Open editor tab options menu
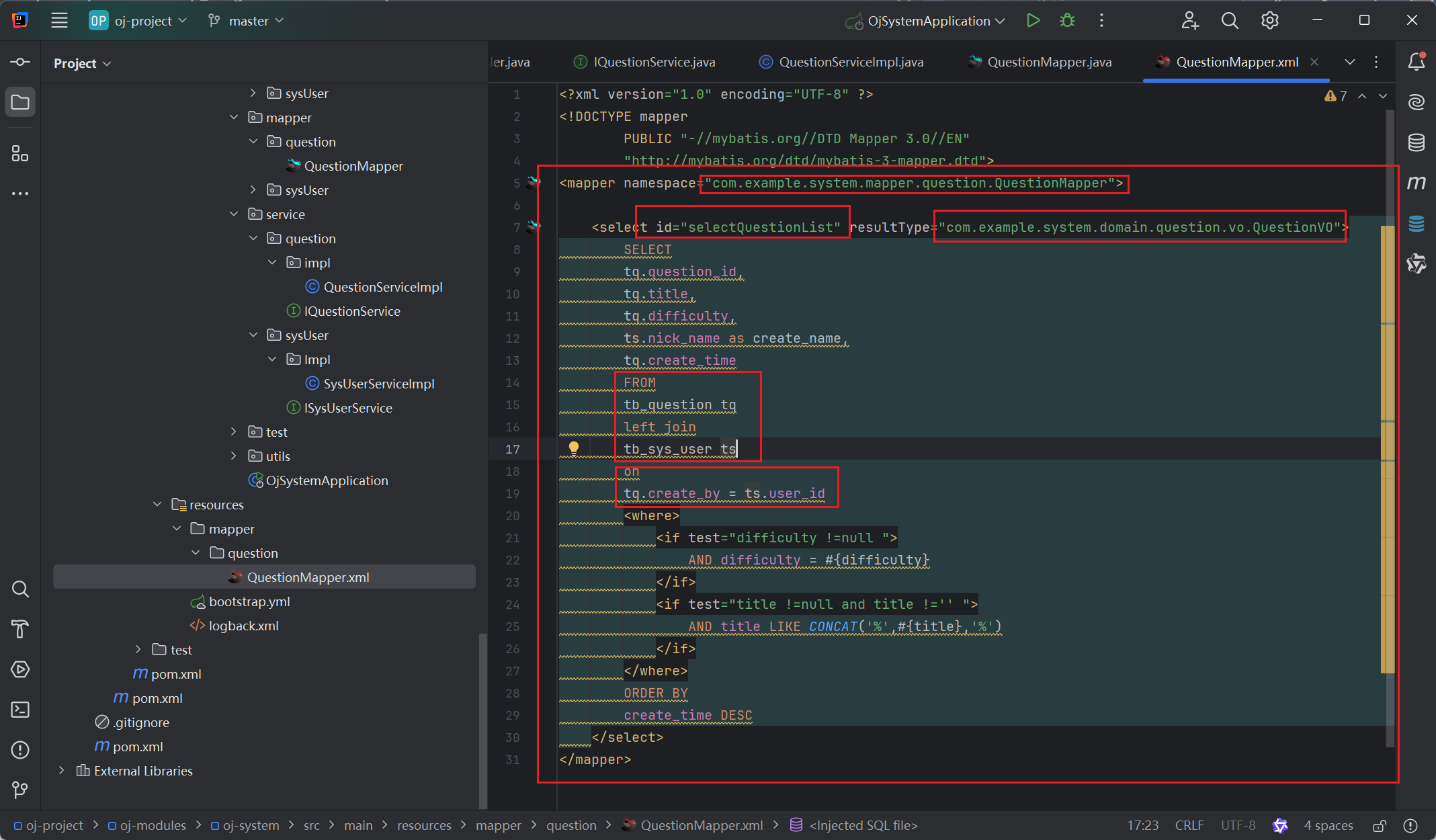This screenshot has width=1436, height=840. click(x=1376, y=62)
